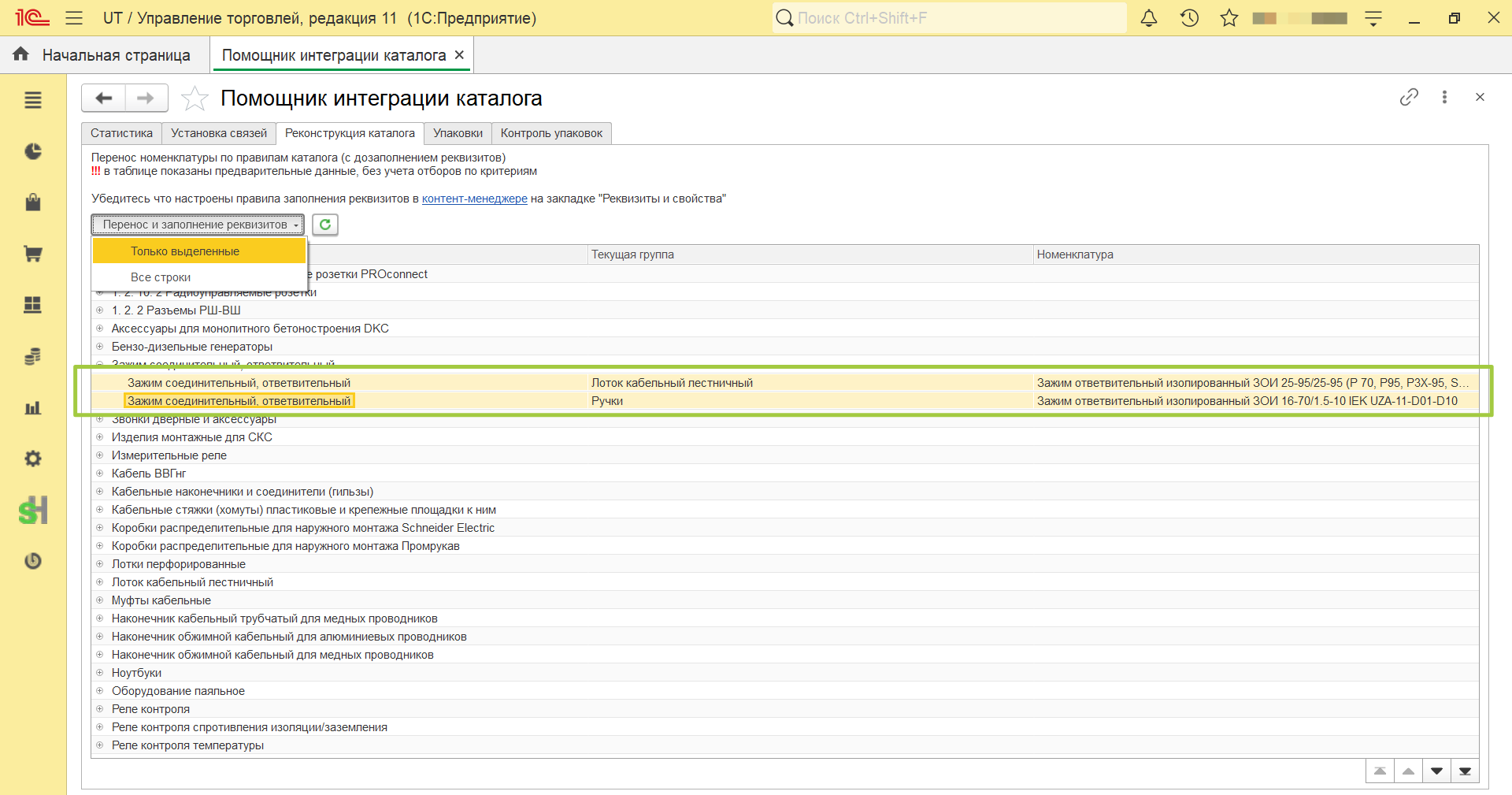Viewport: 1512px width, 795px height.
Task: Click the green refresh icon button
Action: (x=325, y=225)
